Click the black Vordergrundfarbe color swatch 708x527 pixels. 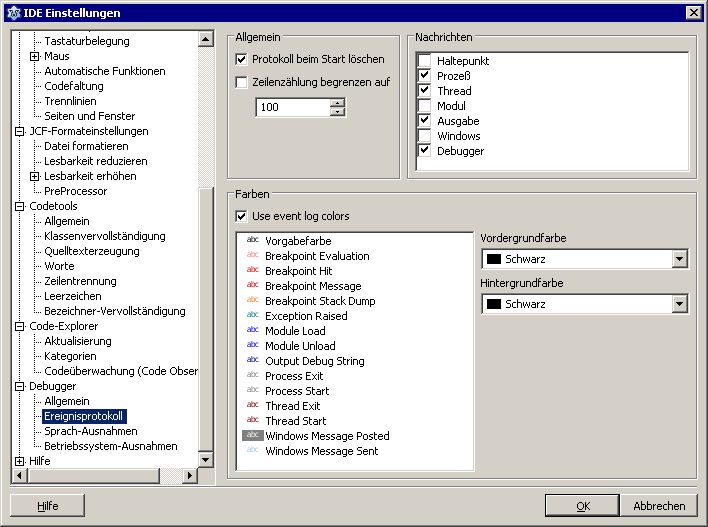pos(494,259)
